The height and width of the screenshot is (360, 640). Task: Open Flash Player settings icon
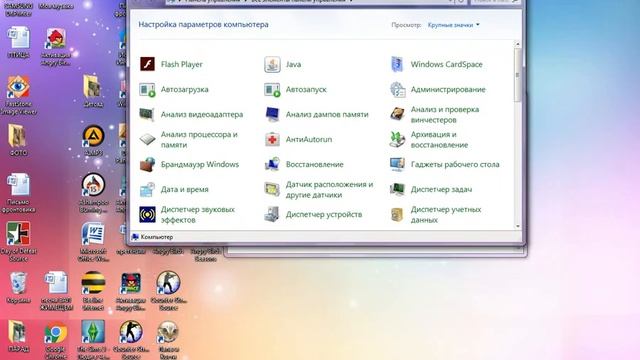pyautogui.click(x=147, y=64)
